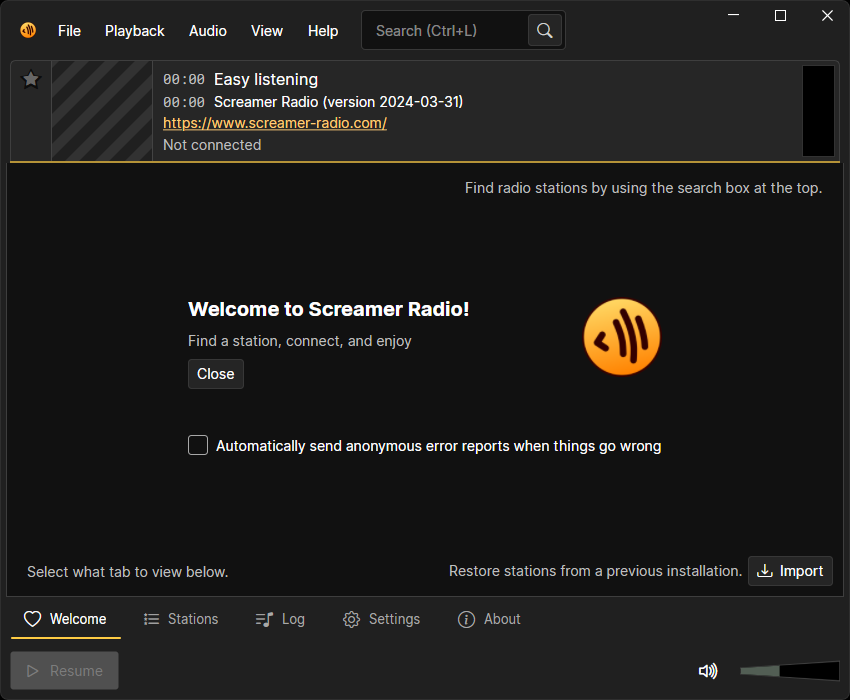Mute audio with the speaker icon

click(708, 671)
